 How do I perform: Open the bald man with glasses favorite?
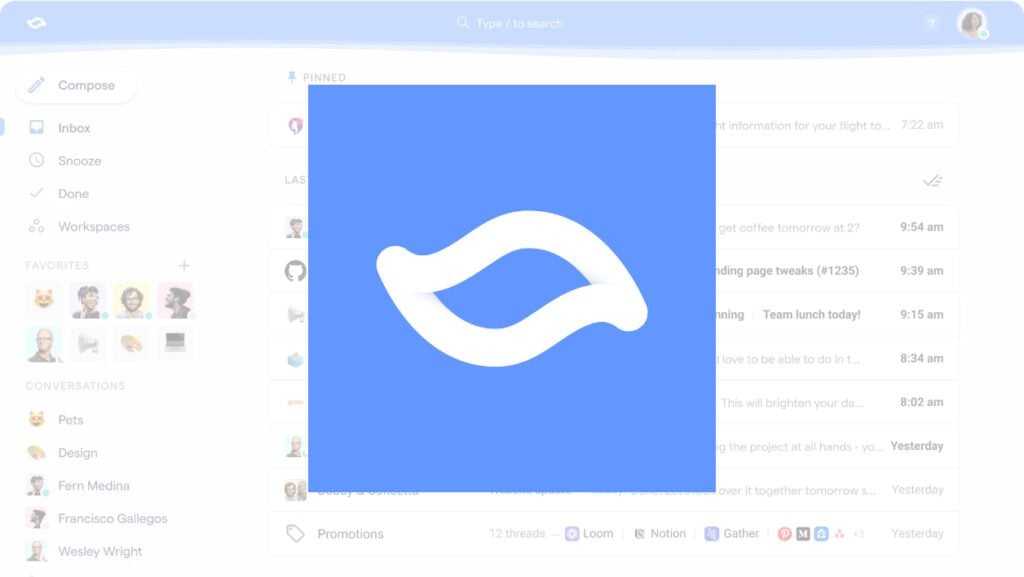(44, 344)
